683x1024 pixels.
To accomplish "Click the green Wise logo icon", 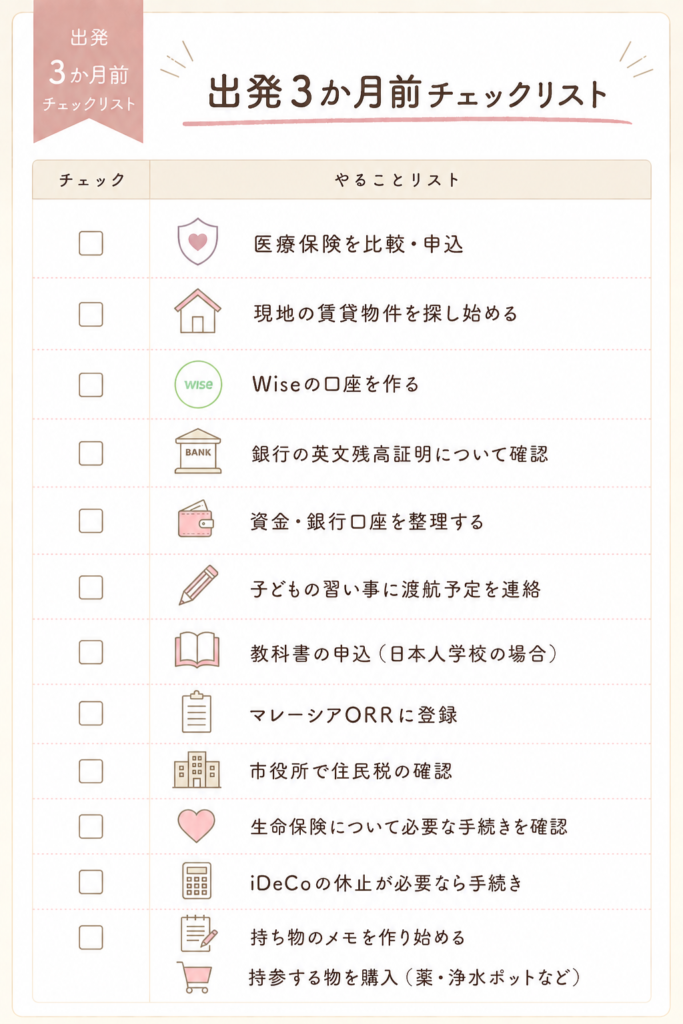I will [198, 385].
